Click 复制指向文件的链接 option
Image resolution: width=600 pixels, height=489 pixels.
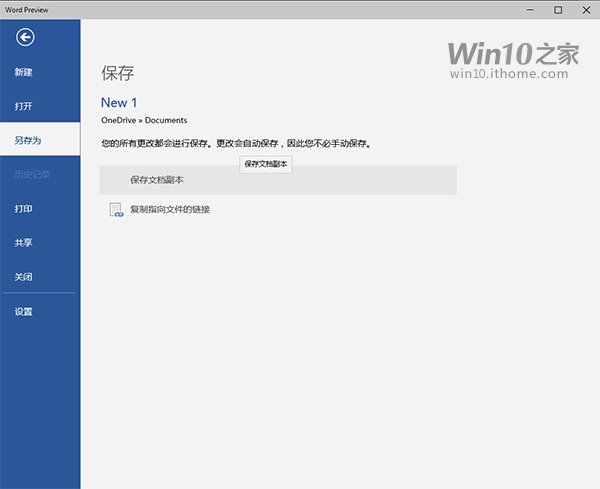point(170,209)
